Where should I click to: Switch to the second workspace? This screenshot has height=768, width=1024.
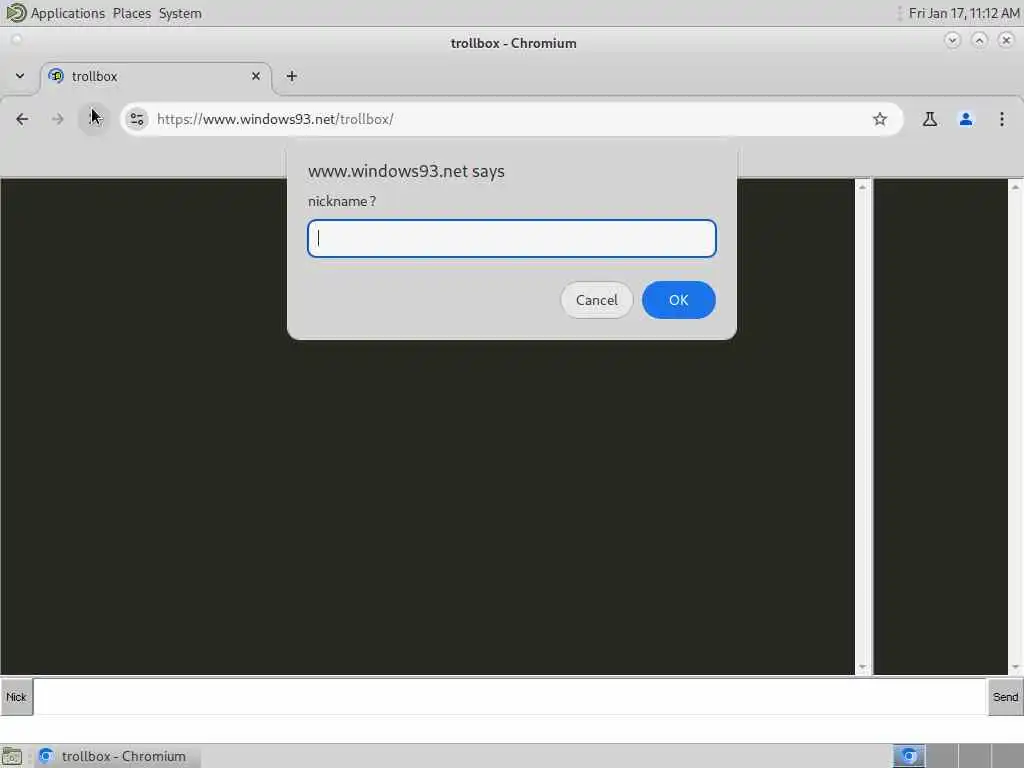coord(942,756)
